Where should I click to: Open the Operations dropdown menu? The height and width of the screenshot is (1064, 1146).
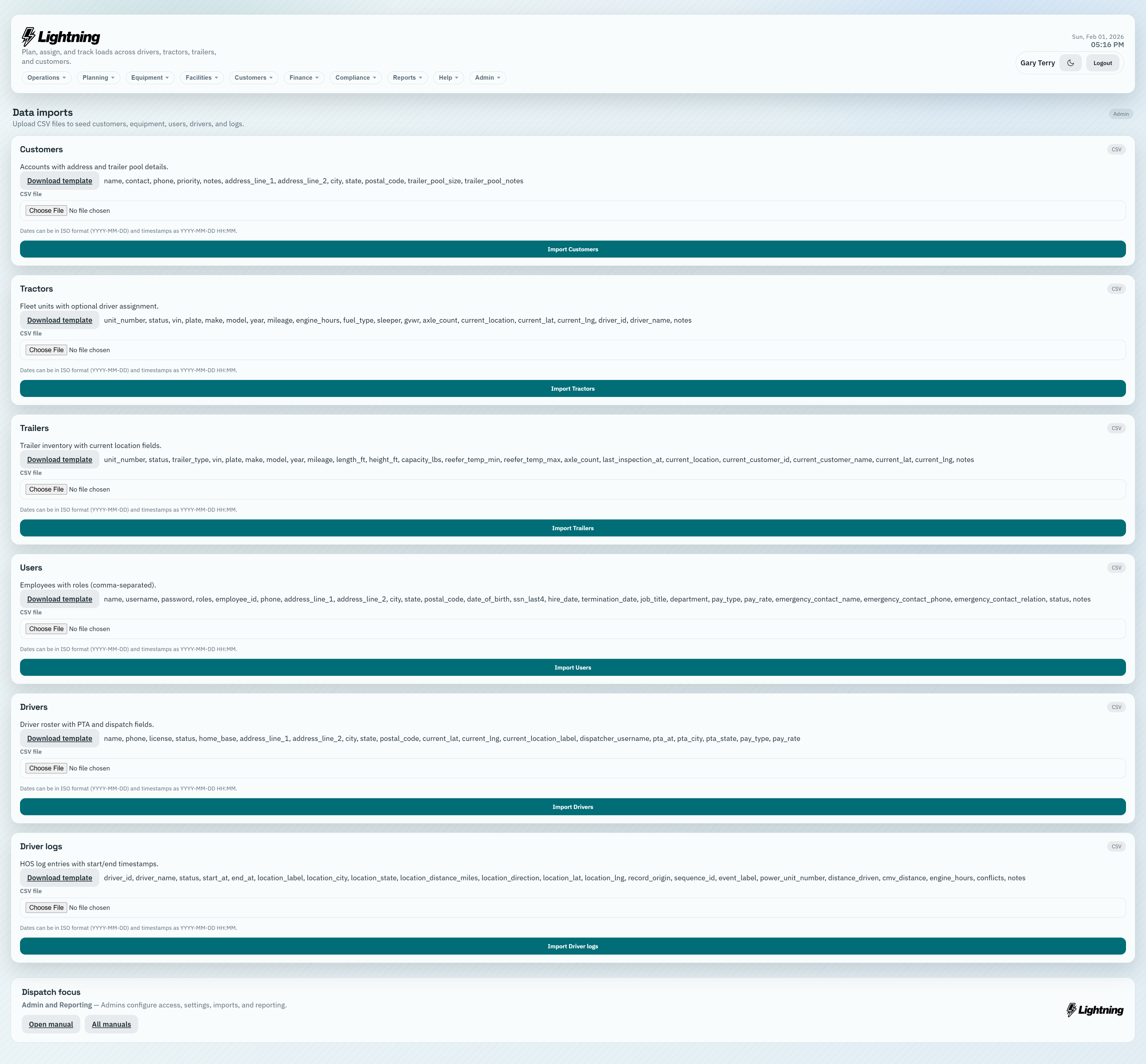pyautogui.click(x=45, y=78)
